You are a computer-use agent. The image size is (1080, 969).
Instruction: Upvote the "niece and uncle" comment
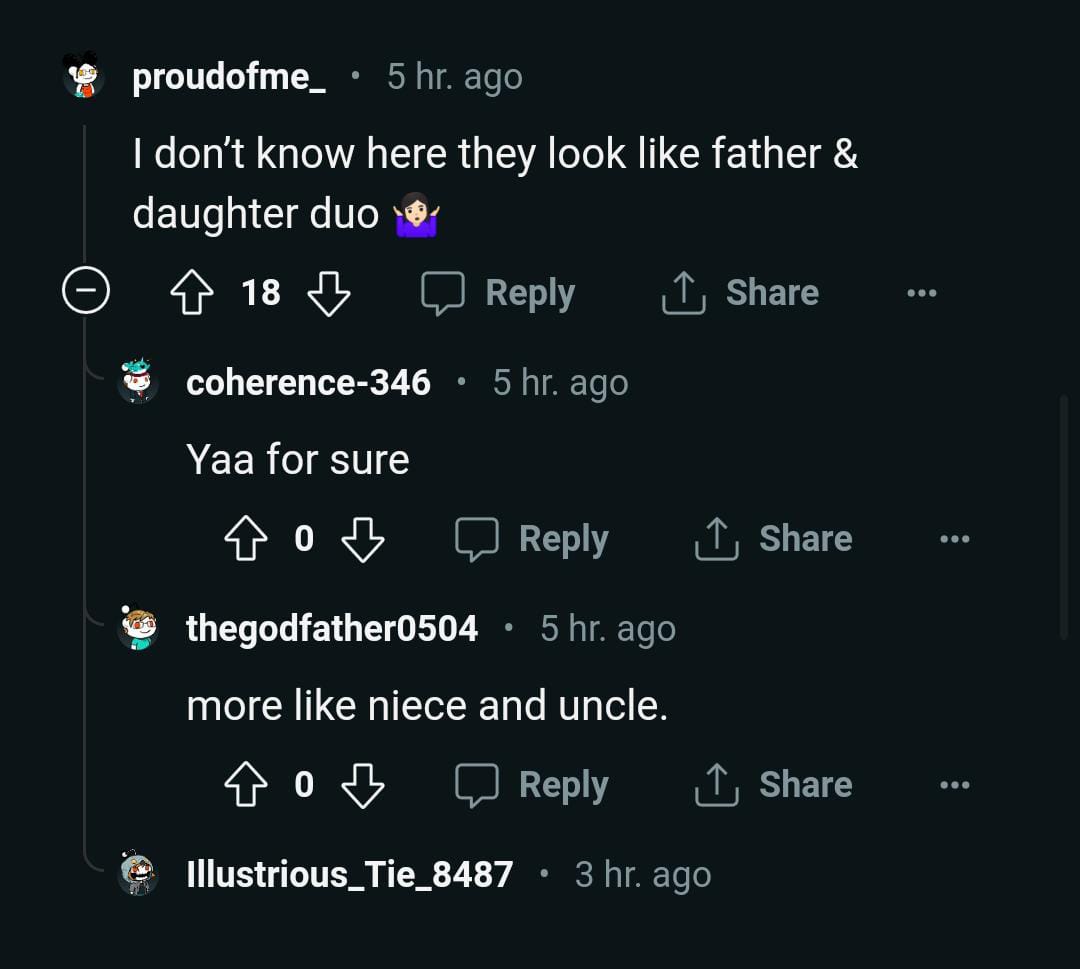tap(246, 785)
